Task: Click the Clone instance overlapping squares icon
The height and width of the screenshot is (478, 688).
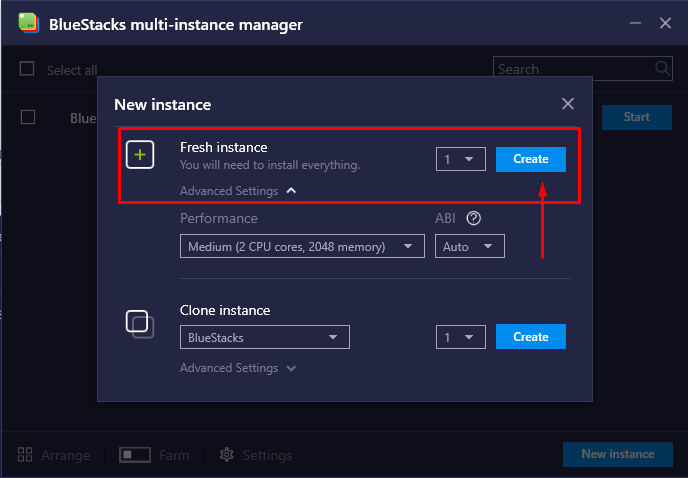Action: pos(140,324)
